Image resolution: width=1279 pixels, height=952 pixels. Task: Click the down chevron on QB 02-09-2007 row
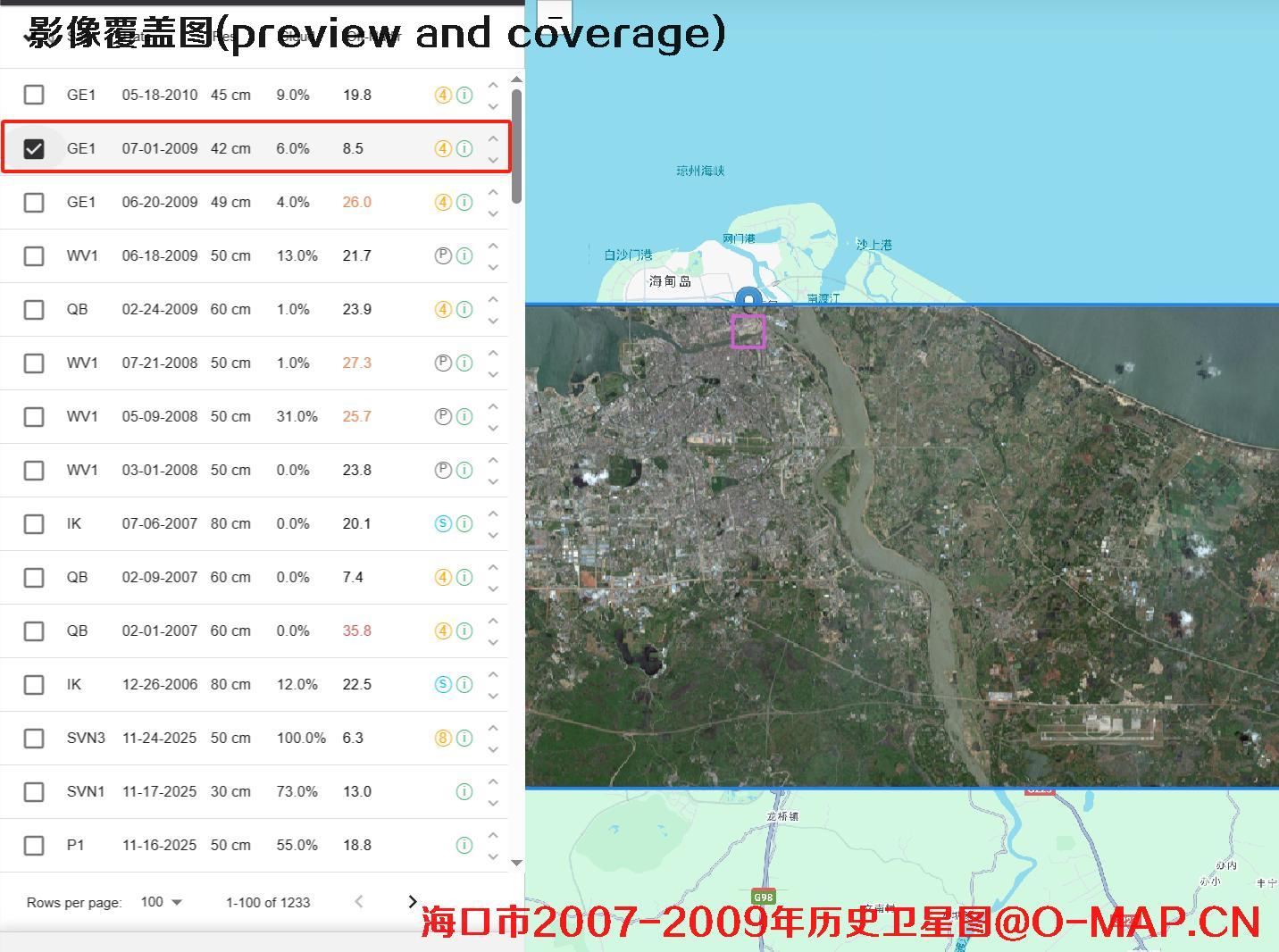tap(493, 589)
